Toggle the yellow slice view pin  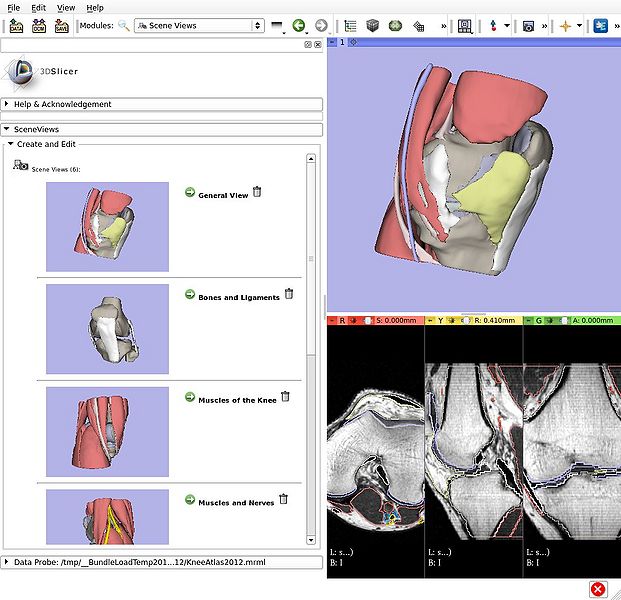point(431,321)
